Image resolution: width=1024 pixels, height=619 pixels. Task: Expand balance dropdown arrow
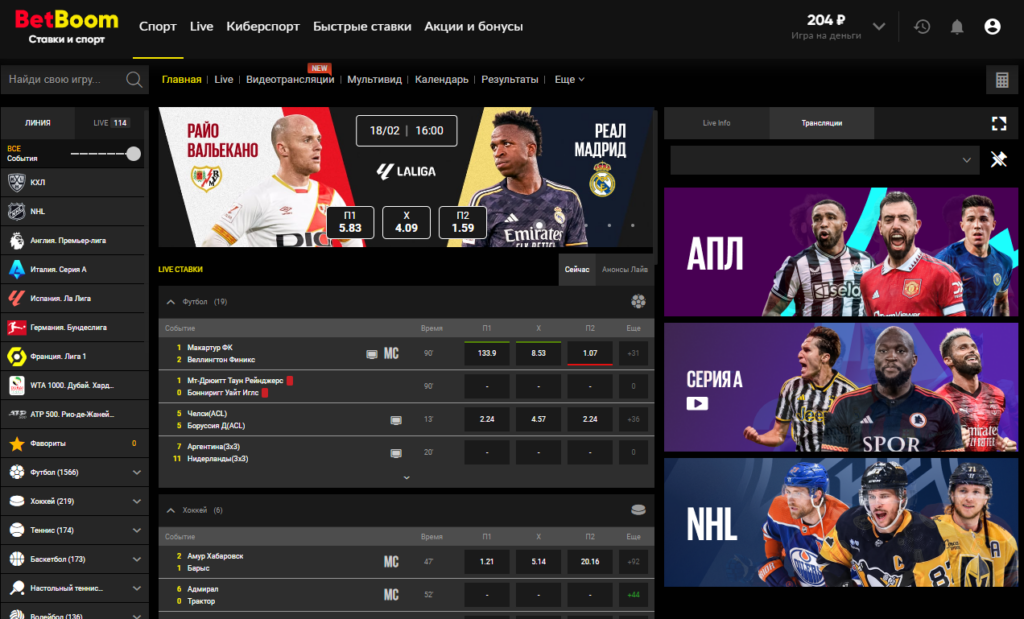coord(879,27)
